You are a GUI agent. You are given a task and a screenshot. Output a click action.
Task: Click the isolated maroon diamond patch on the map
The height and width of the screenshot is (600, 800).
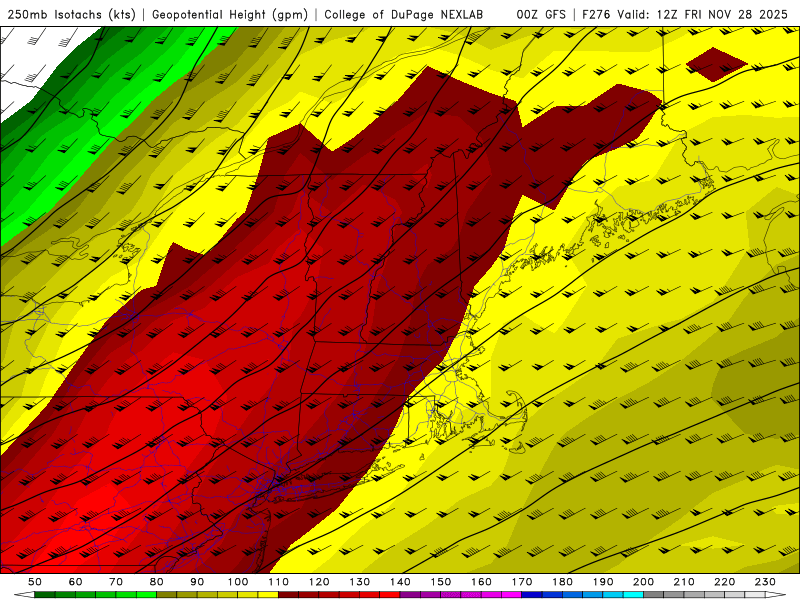point(716,64)
